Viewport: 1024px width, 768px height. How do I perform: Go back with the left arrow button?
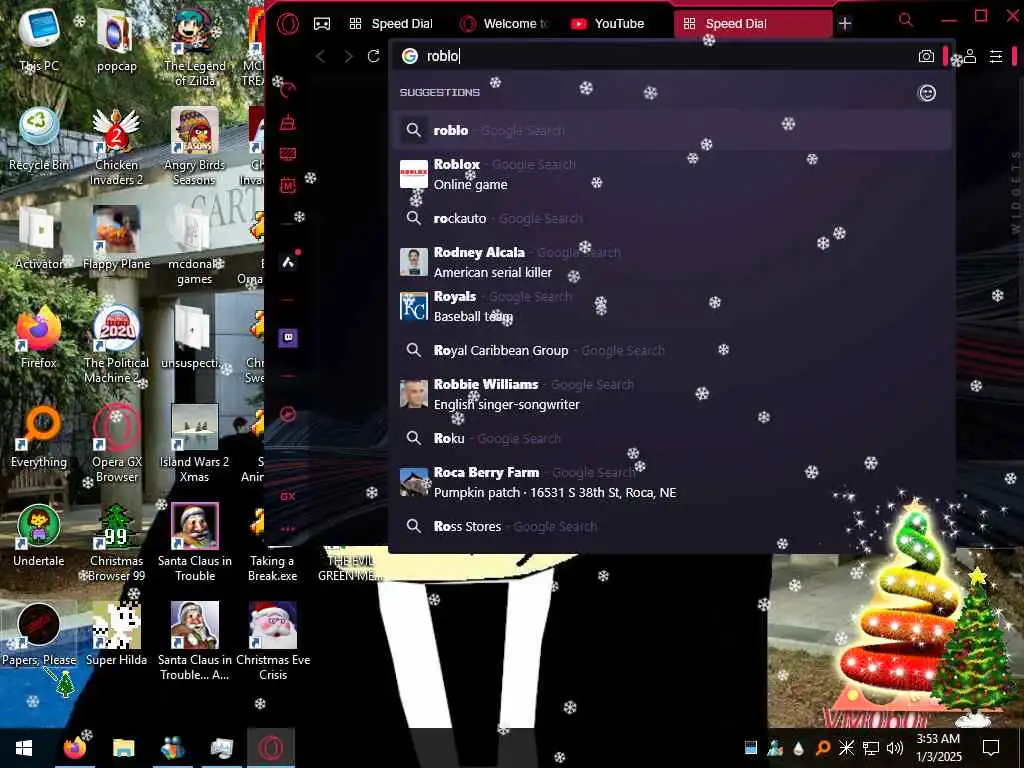pyautogui.click(x=321, y=56)
